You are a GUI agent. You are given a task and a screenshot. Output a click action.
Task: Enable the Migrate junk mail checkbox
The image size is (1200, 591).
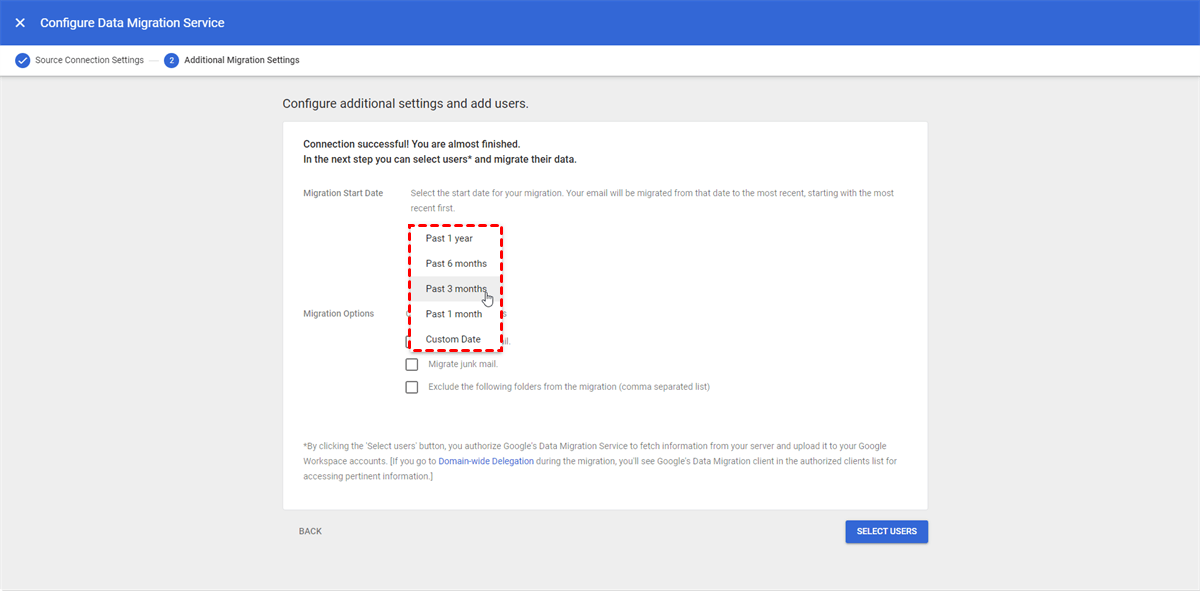click(412, 364)
